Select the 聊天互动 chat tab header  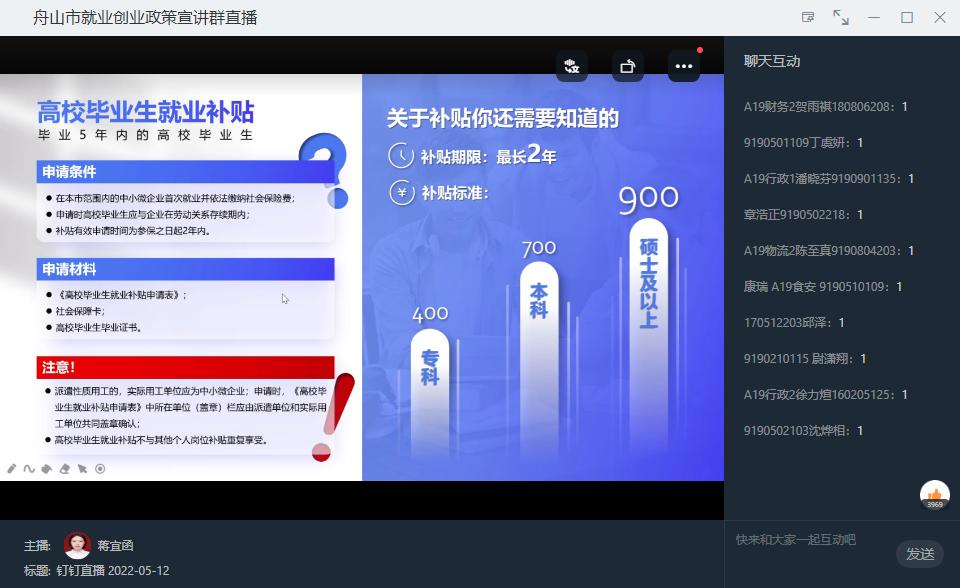click(x=772, y=61)
